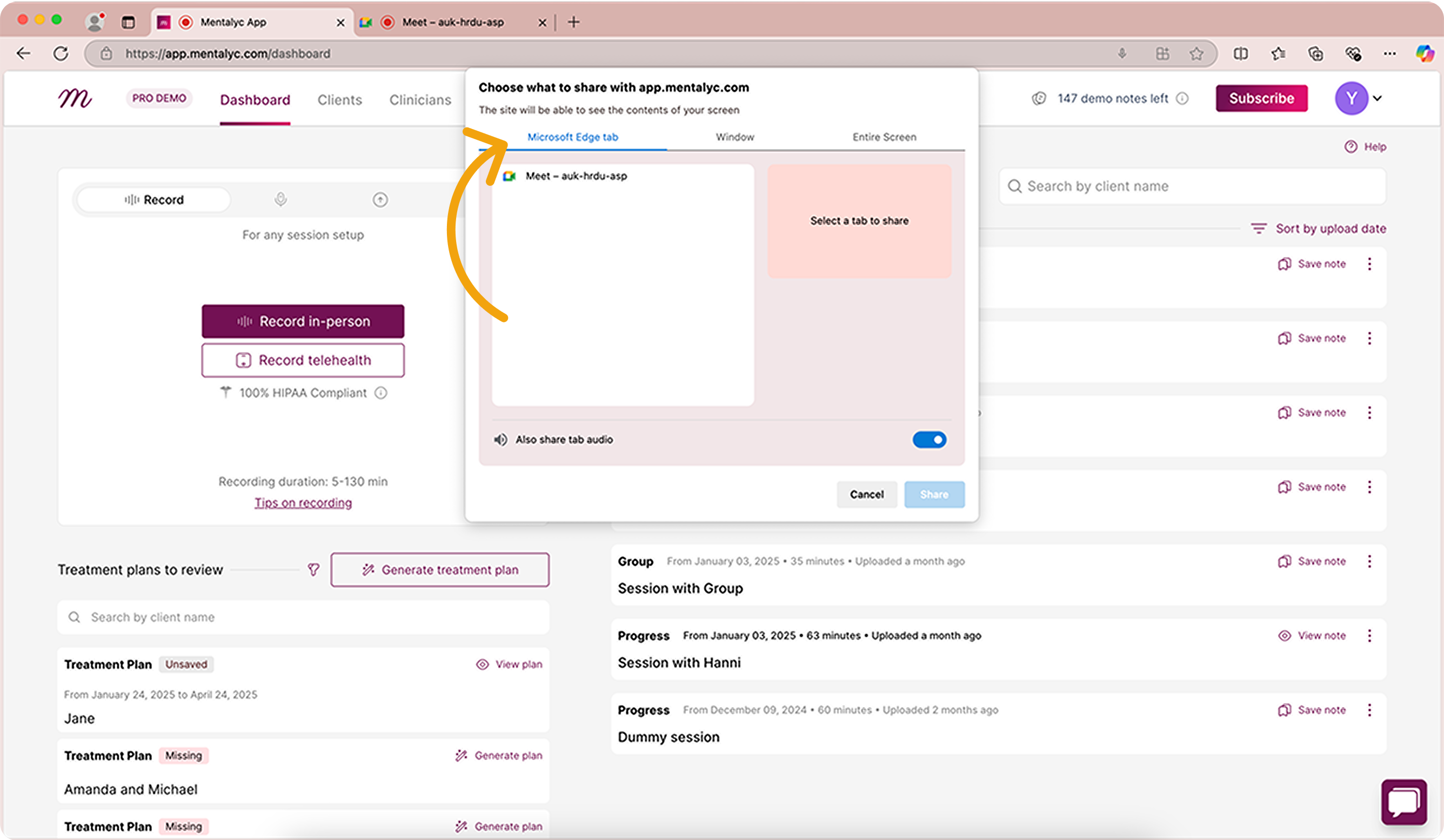Click Save note for Session with Group
1444x840 pixels.
coord(1312,561)
